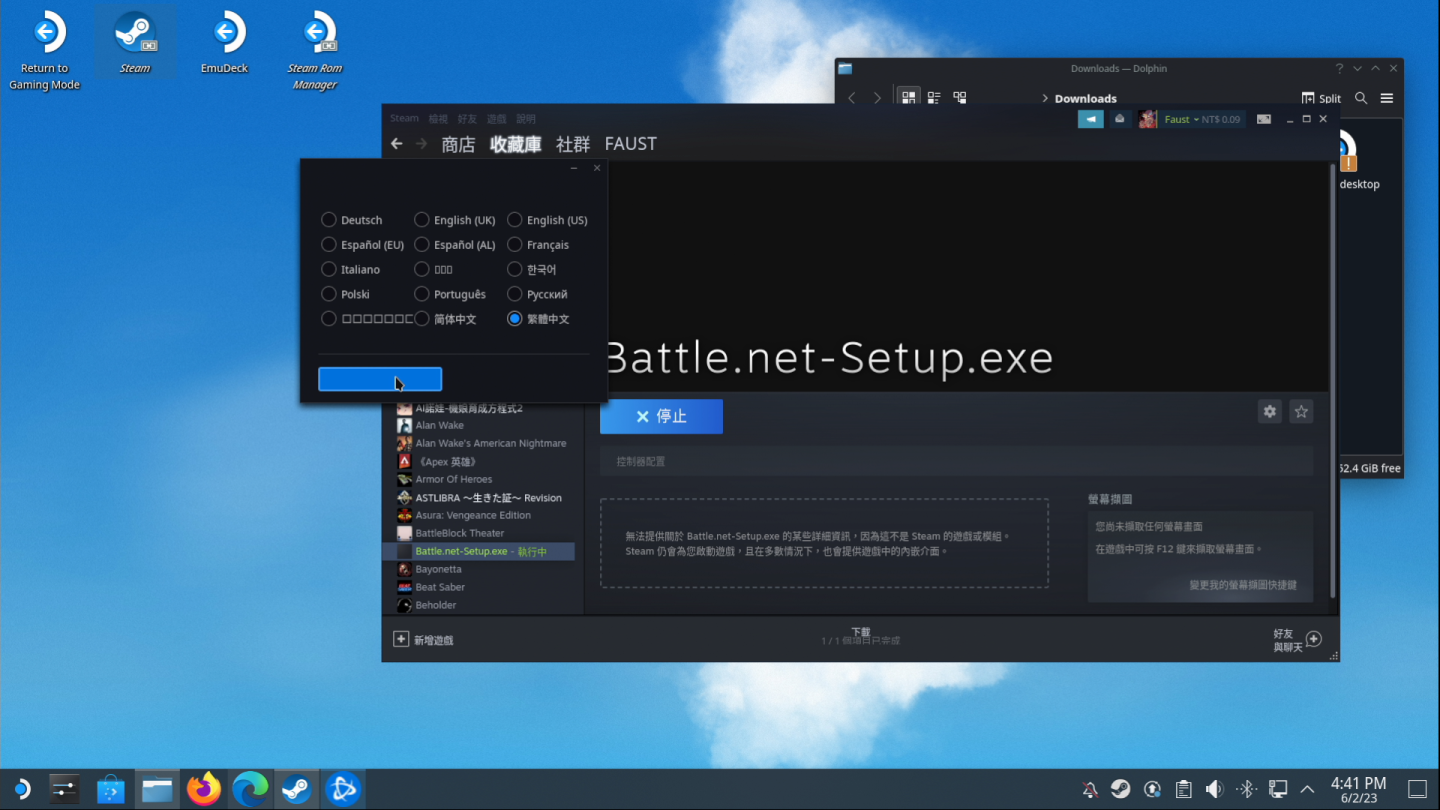Select ASTLIBRA Revision in library
Image resolution: width=1440 pixels, height=810 pixels.
coord(488,497)
